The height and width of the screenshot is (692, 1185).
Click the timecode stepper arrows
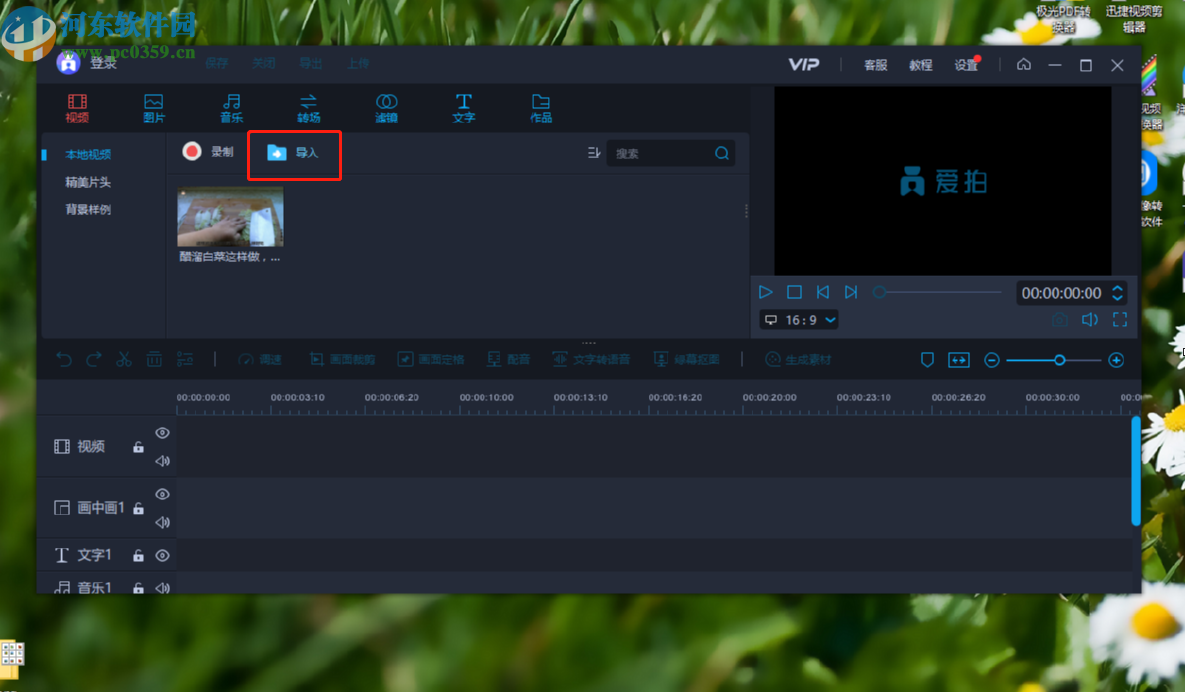1117,293
